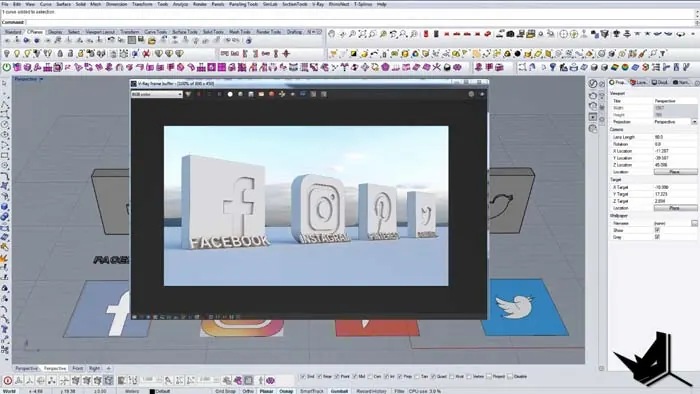Select the Circle tool in left sidebar

pos(4,124)
